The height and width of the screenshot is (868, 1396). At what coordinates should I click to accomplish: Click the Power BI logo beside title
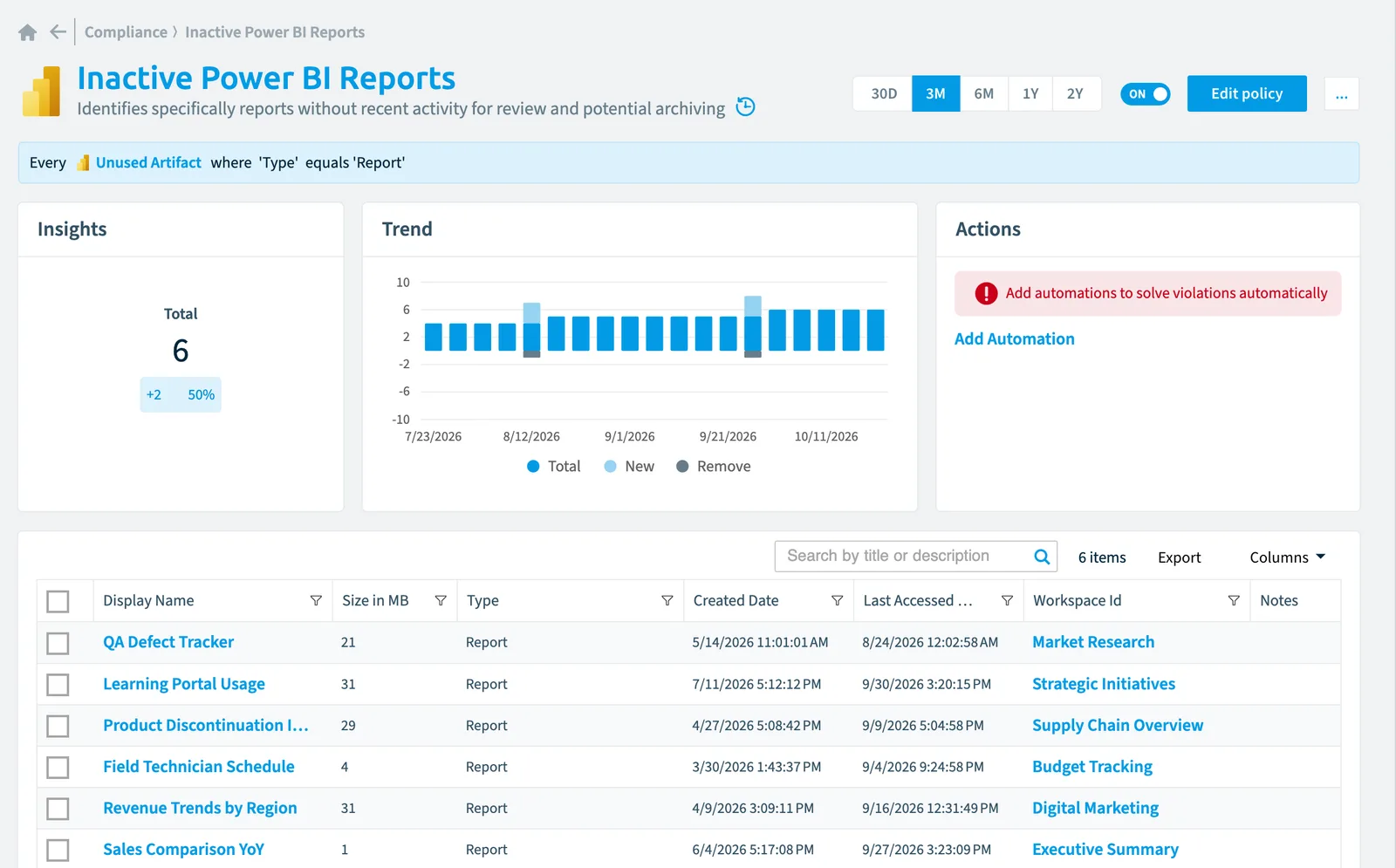pos(42,92)
